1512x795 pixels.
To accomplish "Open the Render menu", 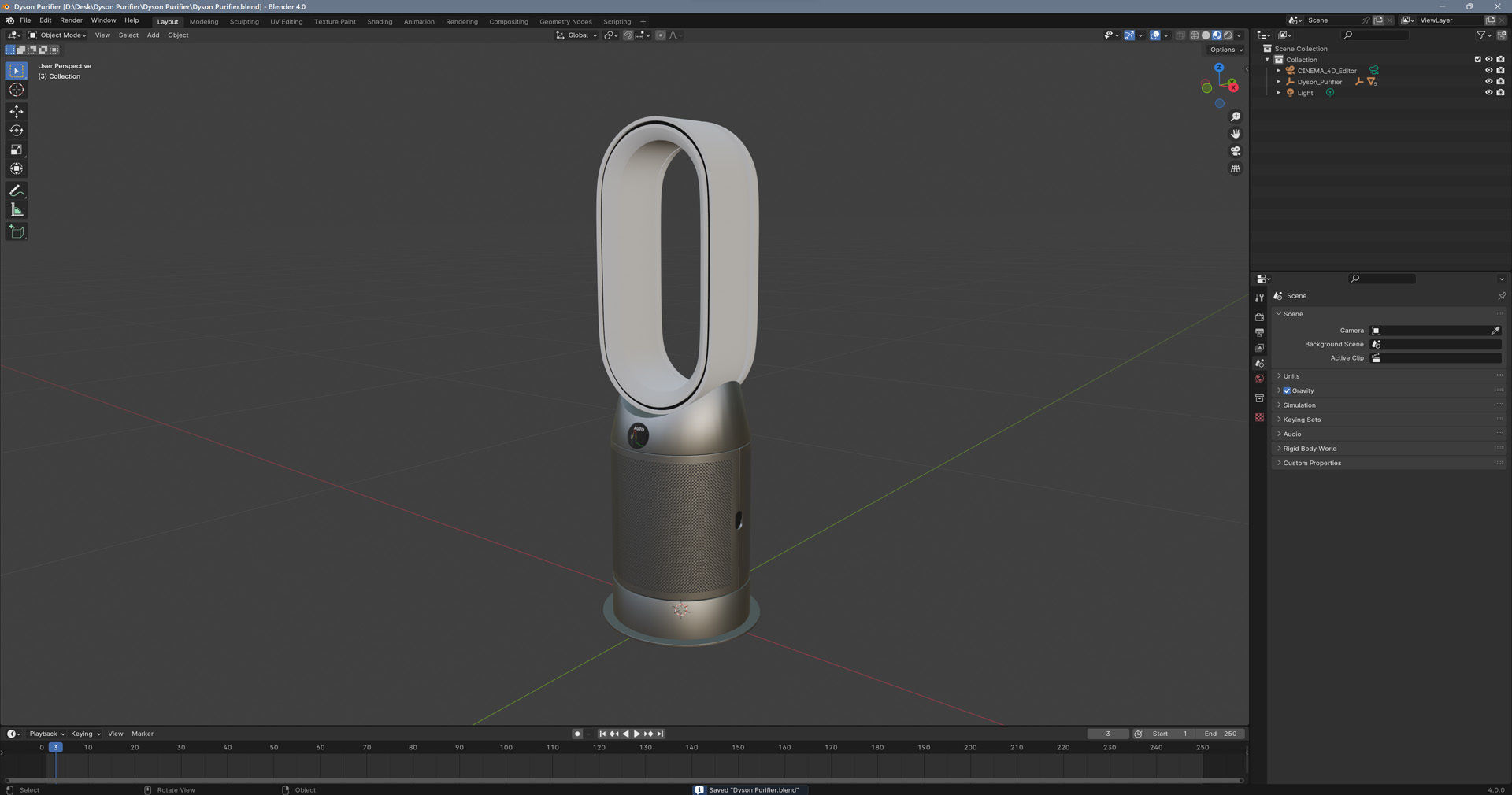I will 71,20.
